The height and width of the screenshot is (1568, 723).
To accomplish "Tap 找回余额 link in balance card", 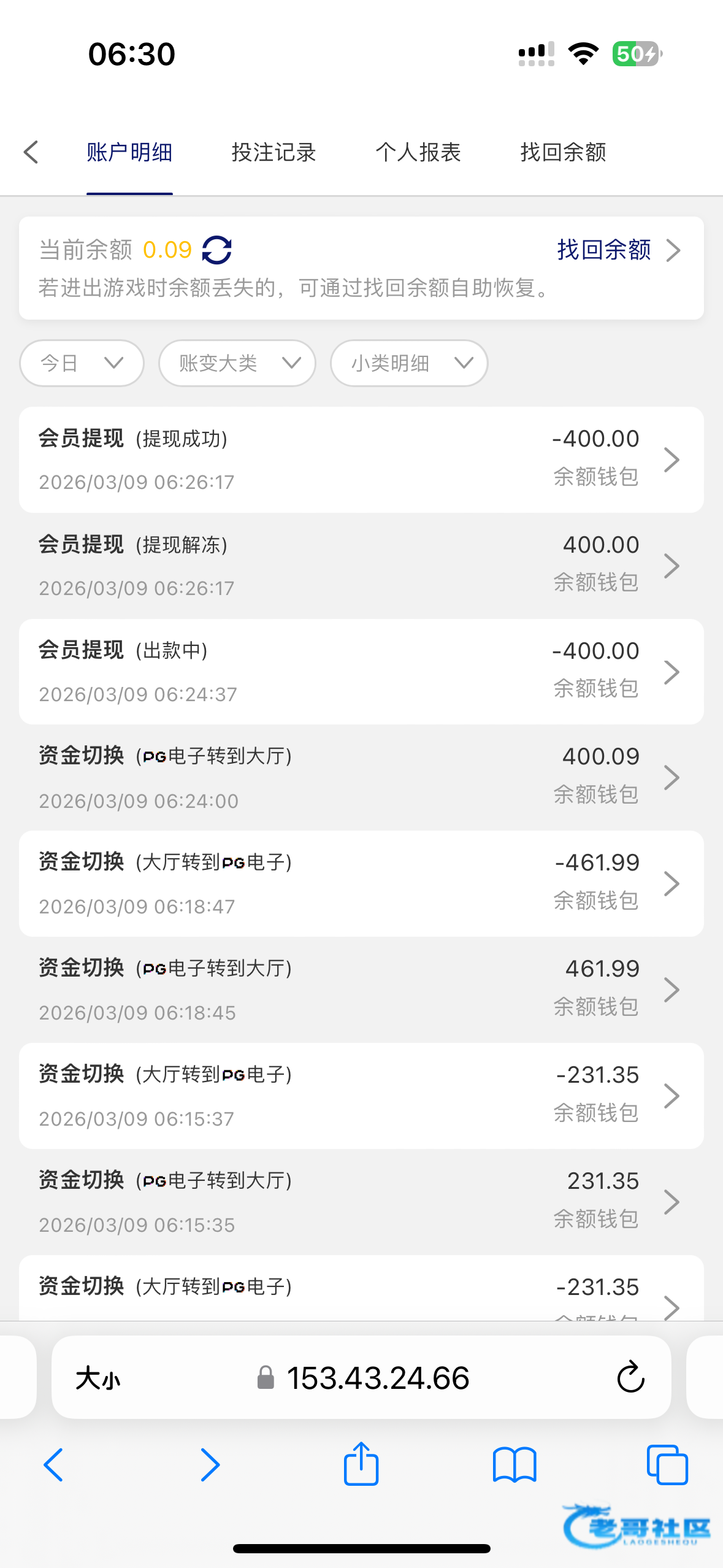I will pos(618,250).
